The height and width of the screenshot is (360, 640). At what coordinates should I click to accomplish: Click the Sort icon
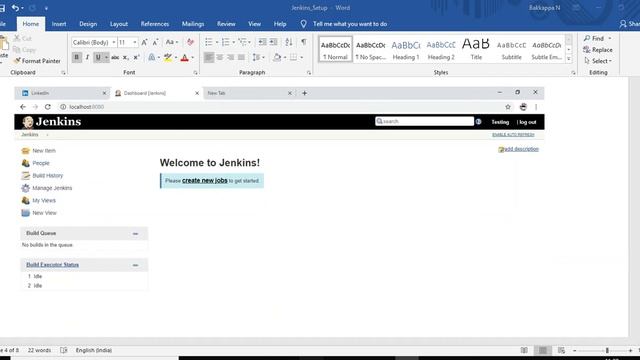pos(289,42)
